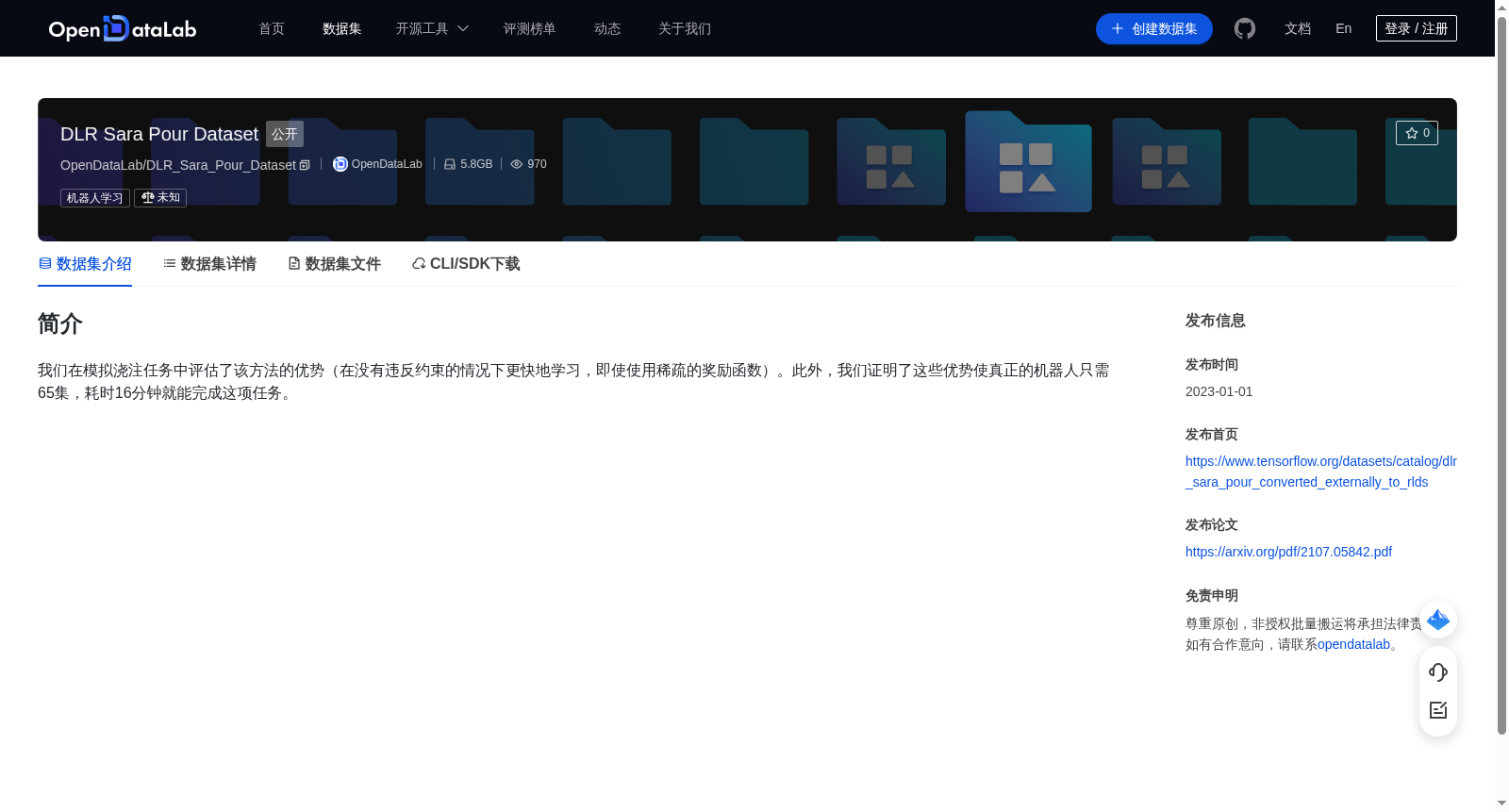
Task: Copy dataset path with copy icon
Action: coord(305,165)
